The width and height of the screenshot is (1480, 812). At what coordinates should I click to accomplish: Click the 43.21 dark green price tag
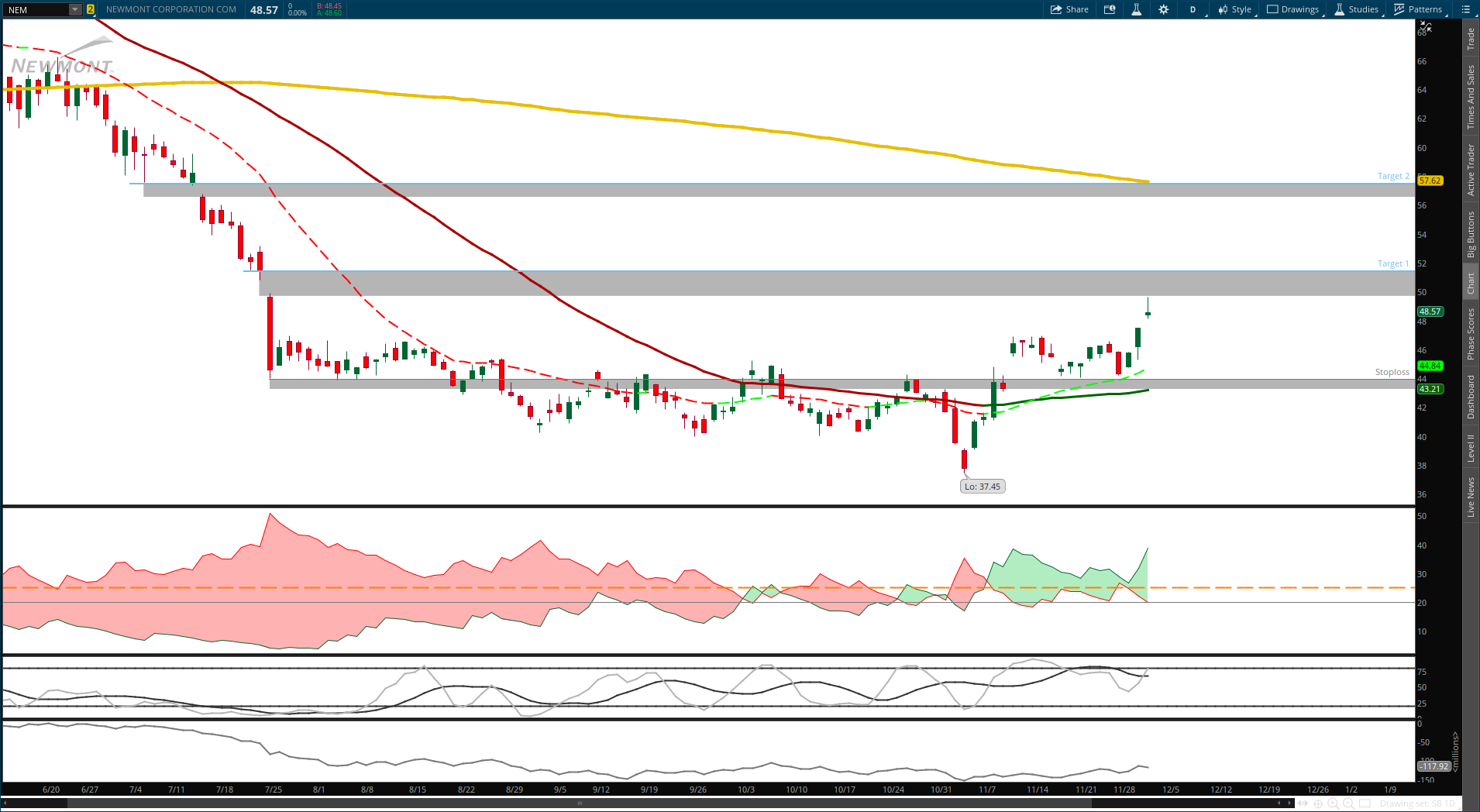click(1430, 389)
